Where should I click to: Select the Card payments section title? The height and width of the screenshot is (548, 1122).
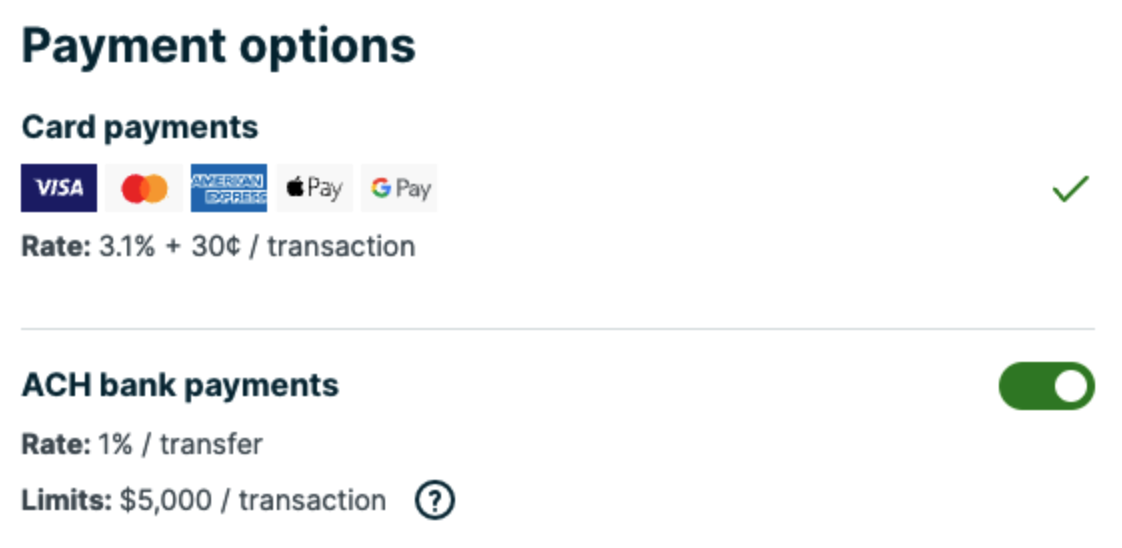coord(140,128)
